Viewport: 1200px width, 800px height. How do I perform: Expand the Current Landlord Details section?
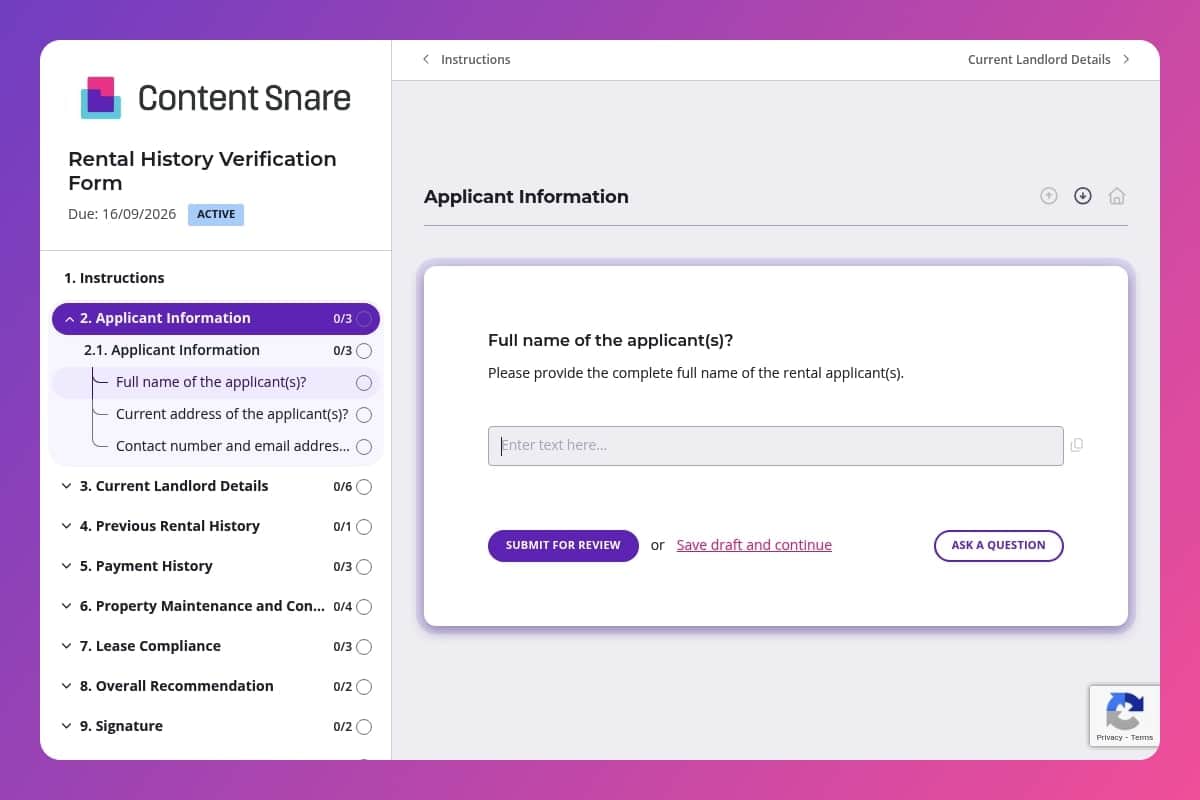(x=66, y=486)
